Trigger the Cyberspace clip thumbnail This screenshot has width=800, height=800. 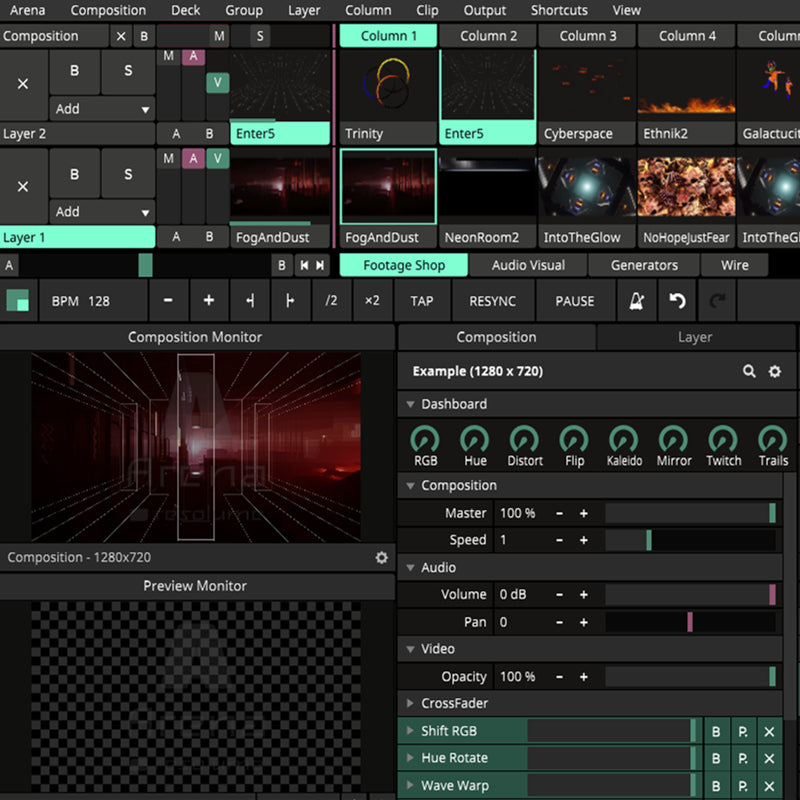586,85
